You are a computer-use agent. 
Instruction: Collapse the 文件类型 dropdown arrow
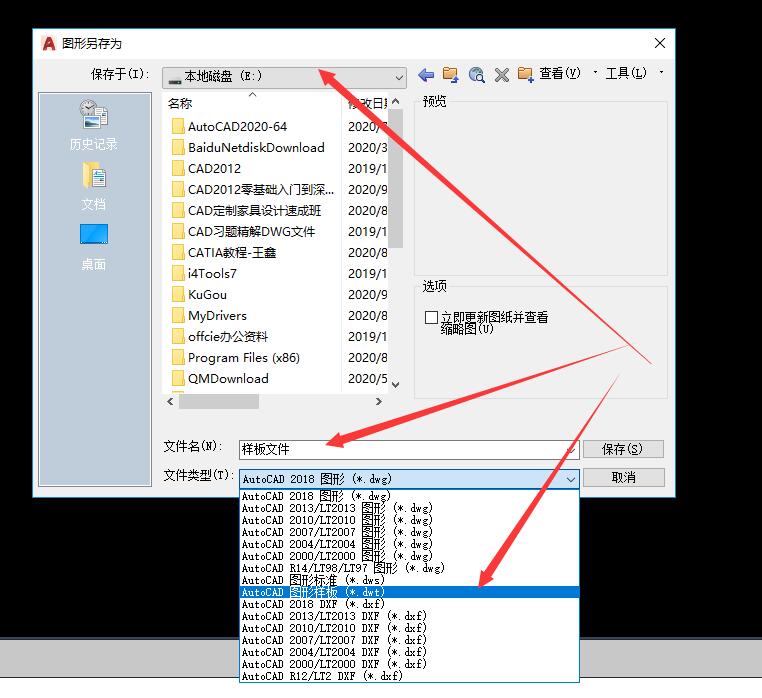tap(571, 479)
